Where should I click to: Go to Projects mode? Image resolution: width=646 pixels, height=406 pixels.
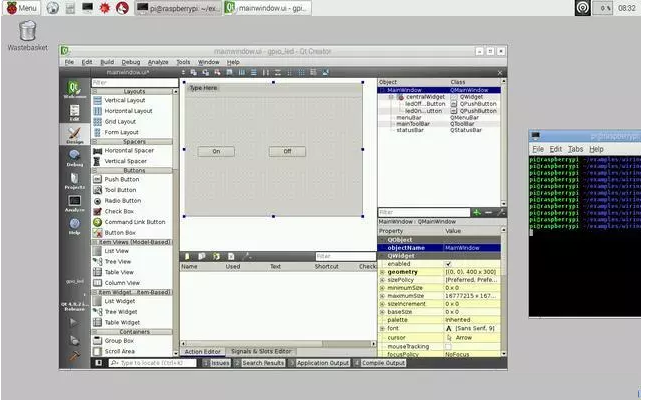pyautogui.click(x=73, y=180)
